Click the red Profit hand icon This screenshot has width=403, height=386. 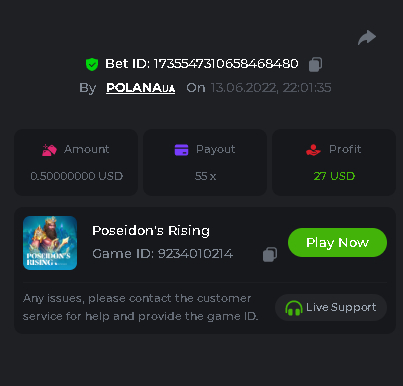313,150
